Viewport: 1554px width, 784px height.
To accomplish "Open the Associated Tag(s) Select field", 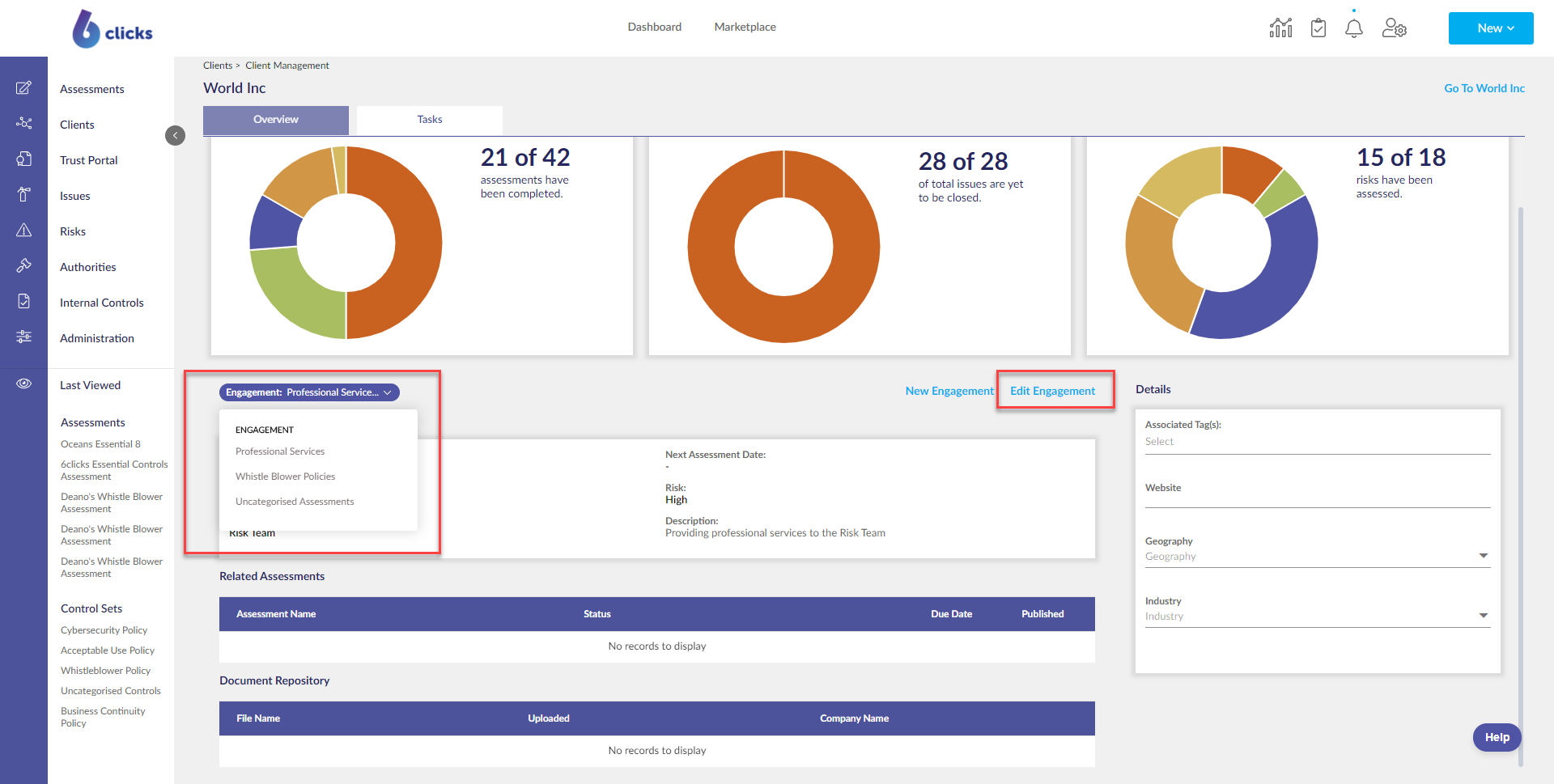I will click(1318, 442).
